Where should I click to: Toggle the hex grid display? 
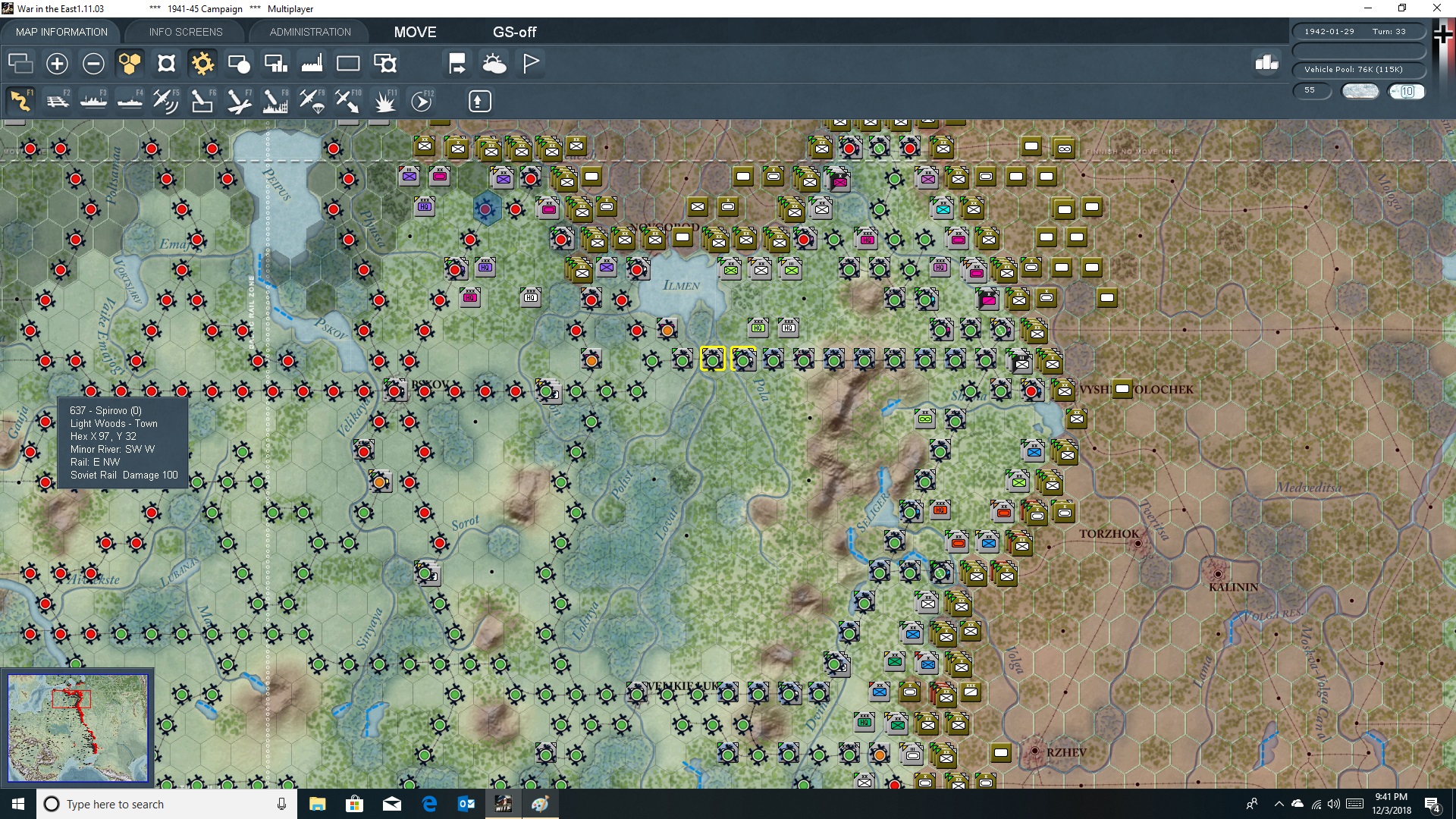pos(130,64)
